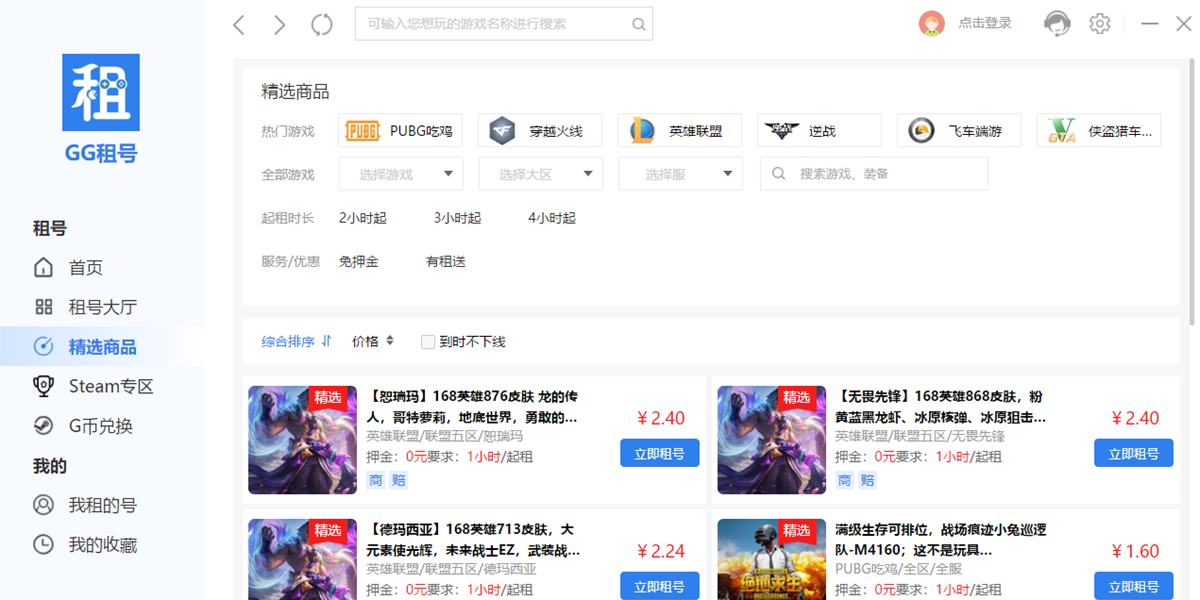This screenshot has height=600, width=1200.
Task: Click the 搜索游戏、装备 search field
Action: tap(874, 174)
